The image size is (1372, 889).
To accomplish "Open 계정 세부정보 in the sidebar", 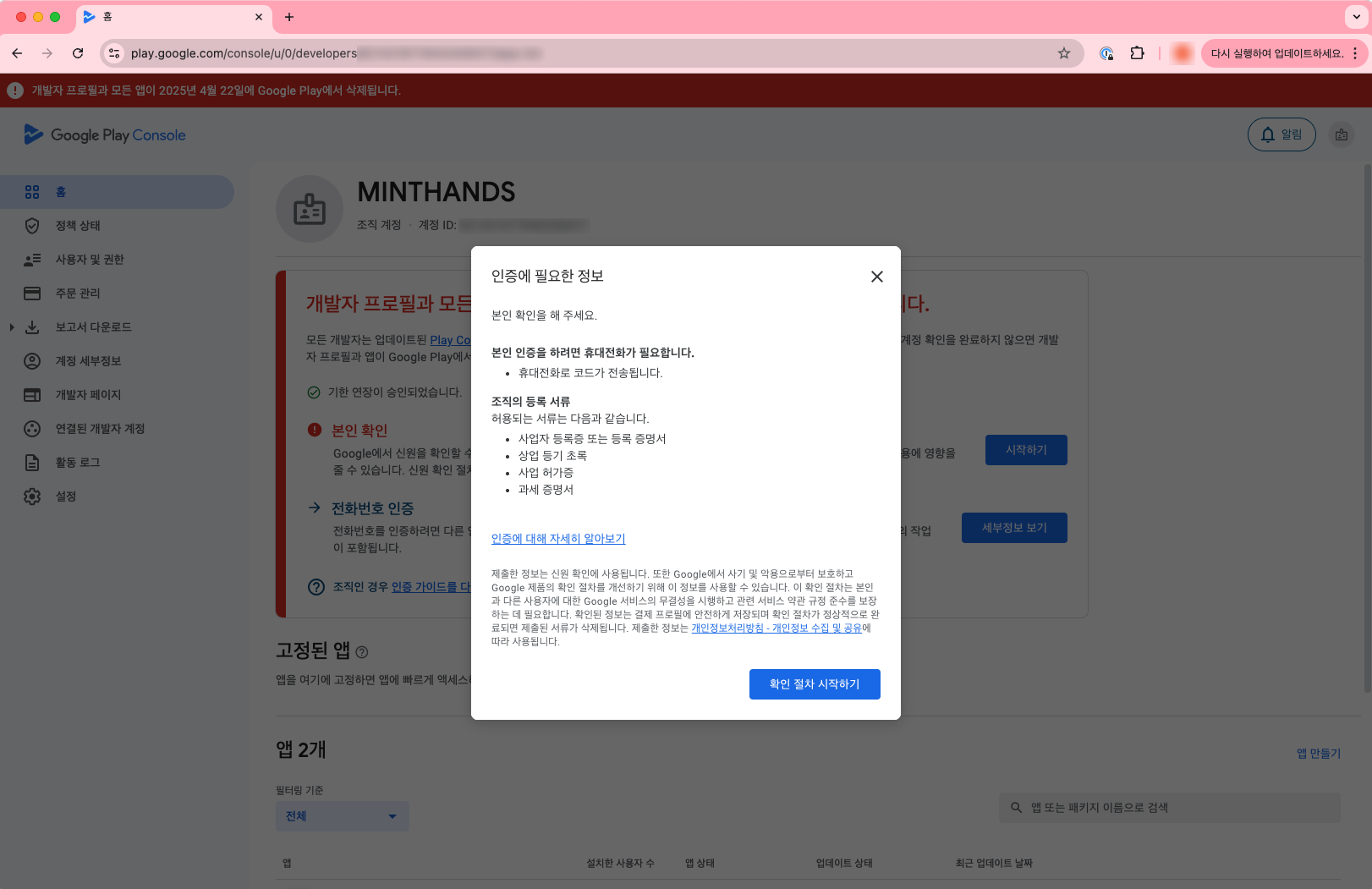I will [x=117, y=361].
